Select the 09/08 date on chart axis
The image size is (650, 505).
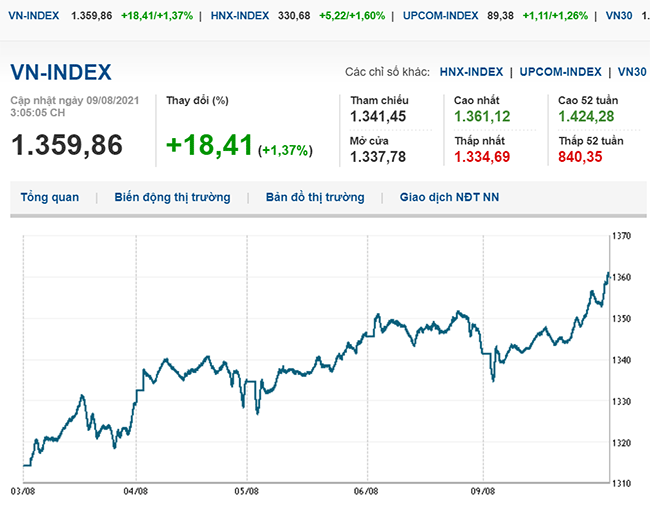483,491
